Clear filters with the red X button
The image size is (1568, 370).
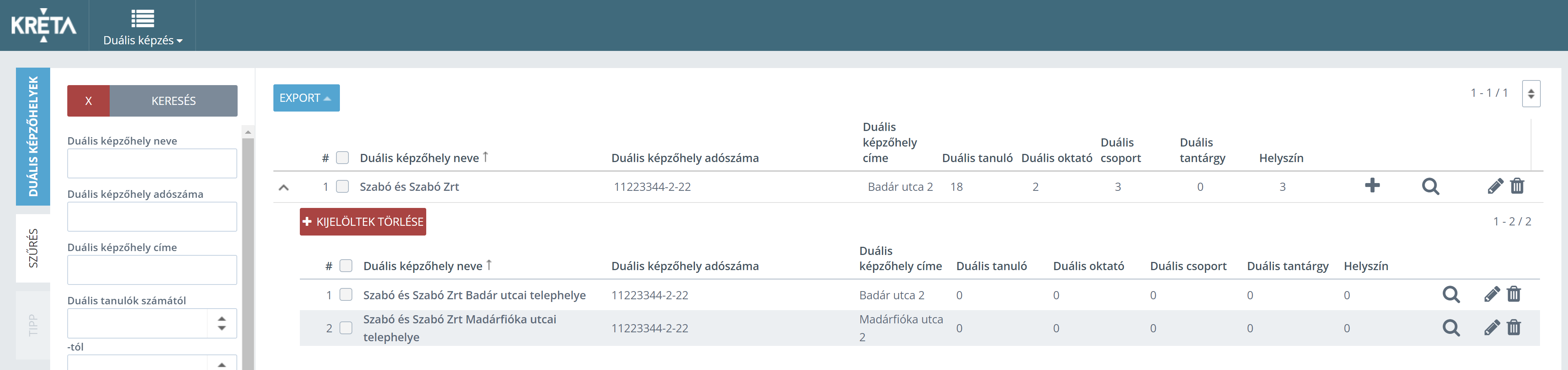pos(88,101)
